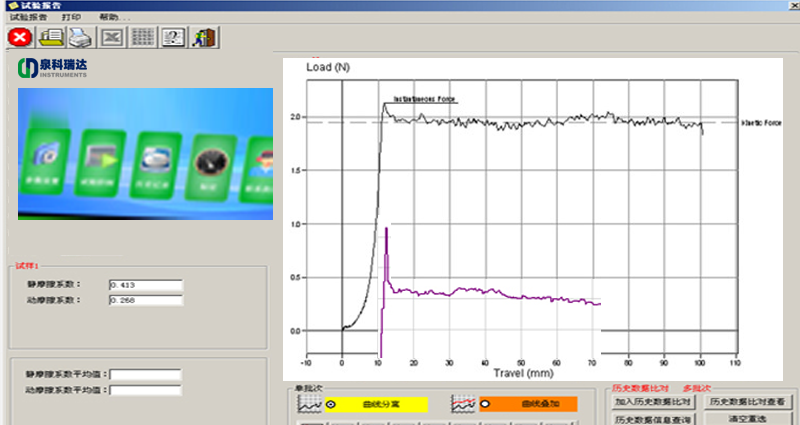The width and height of the screenshot is (800, 425).
Task: Click the 清空重选 button
Action: pyautogui.click(x=750, y=418)
